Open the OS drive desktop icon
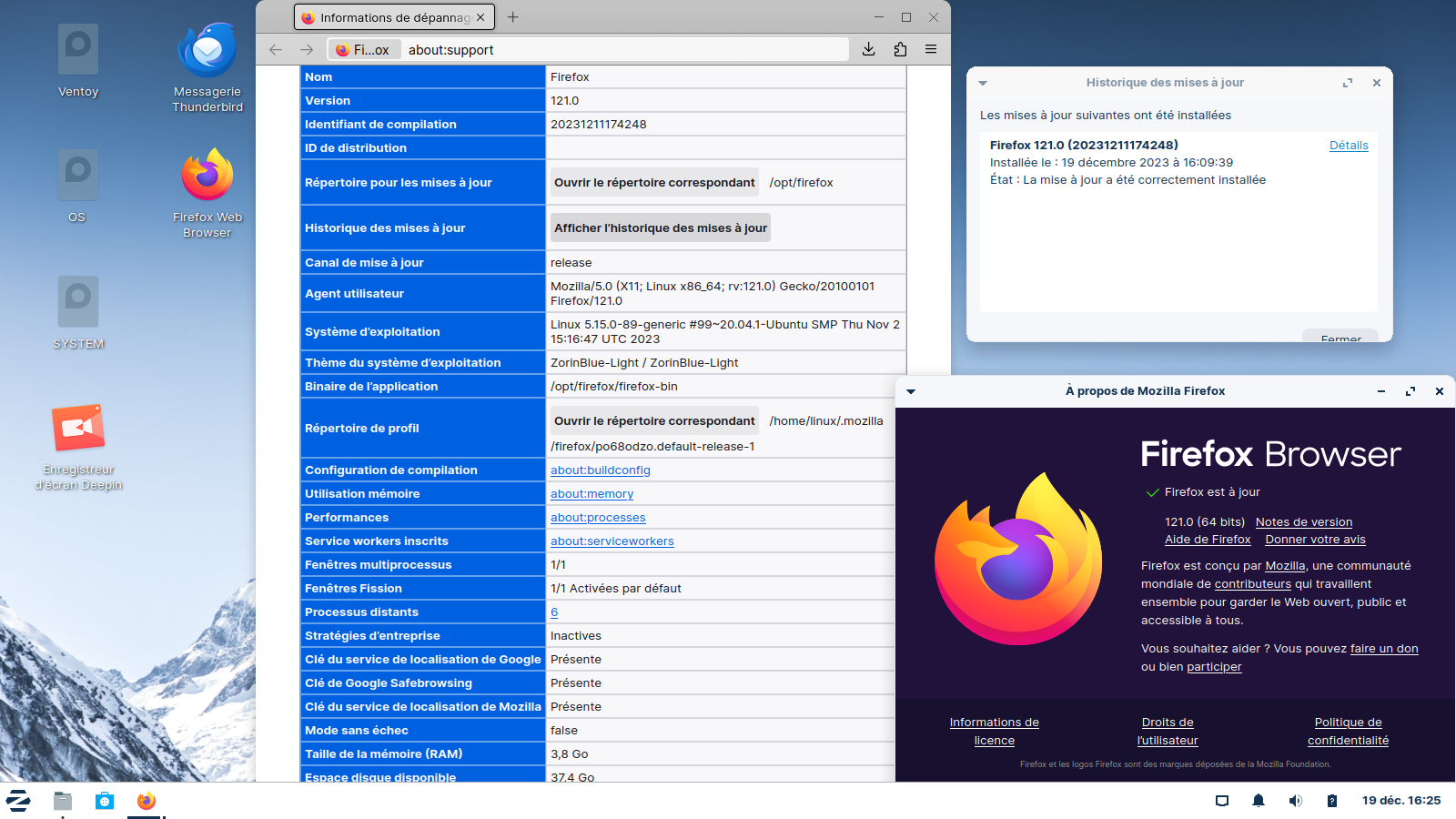The image size is (1456, 819). (77, 186)
